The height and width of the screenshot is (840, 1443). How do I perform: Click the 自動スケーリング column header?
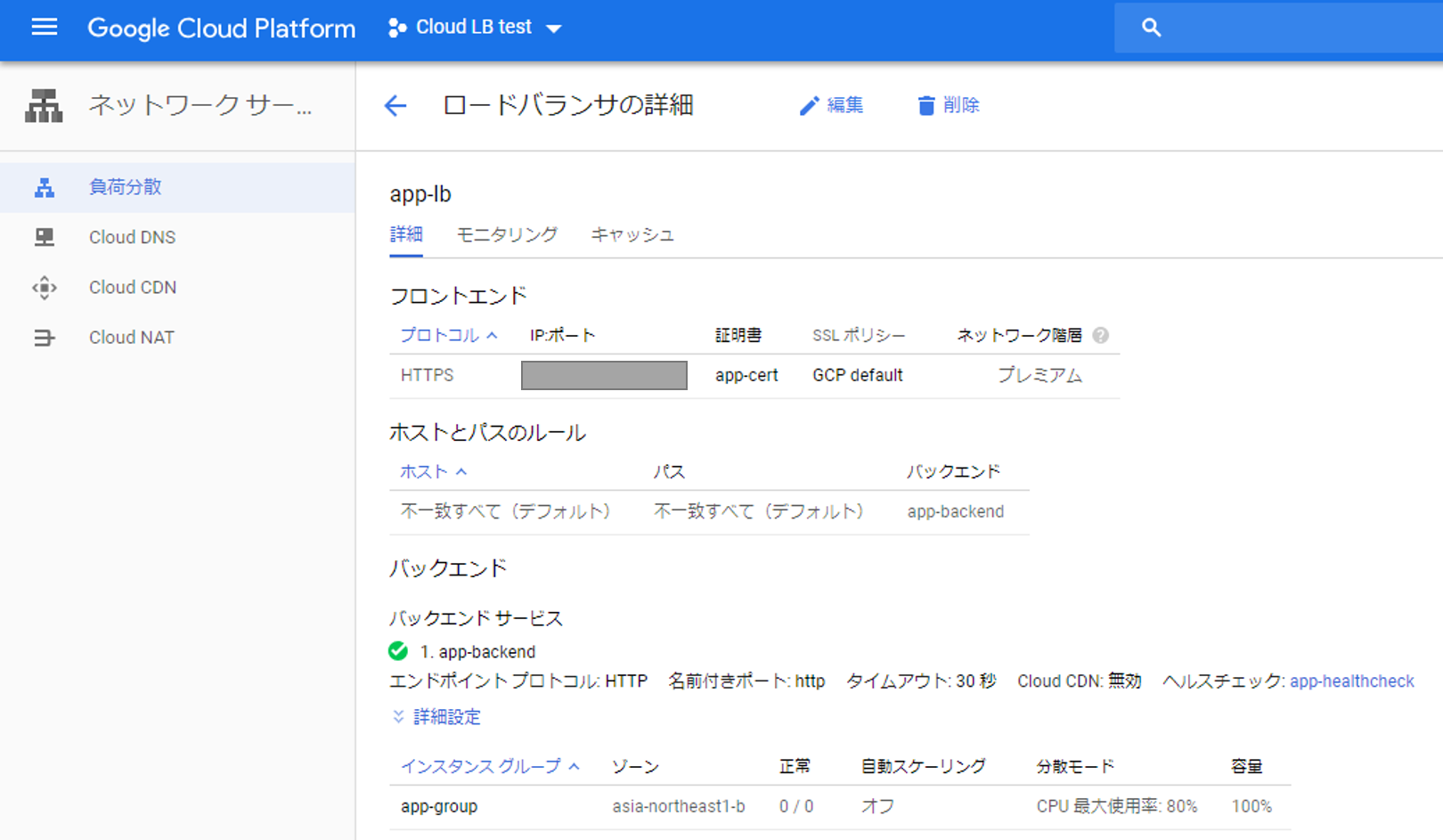click(923, 766)
